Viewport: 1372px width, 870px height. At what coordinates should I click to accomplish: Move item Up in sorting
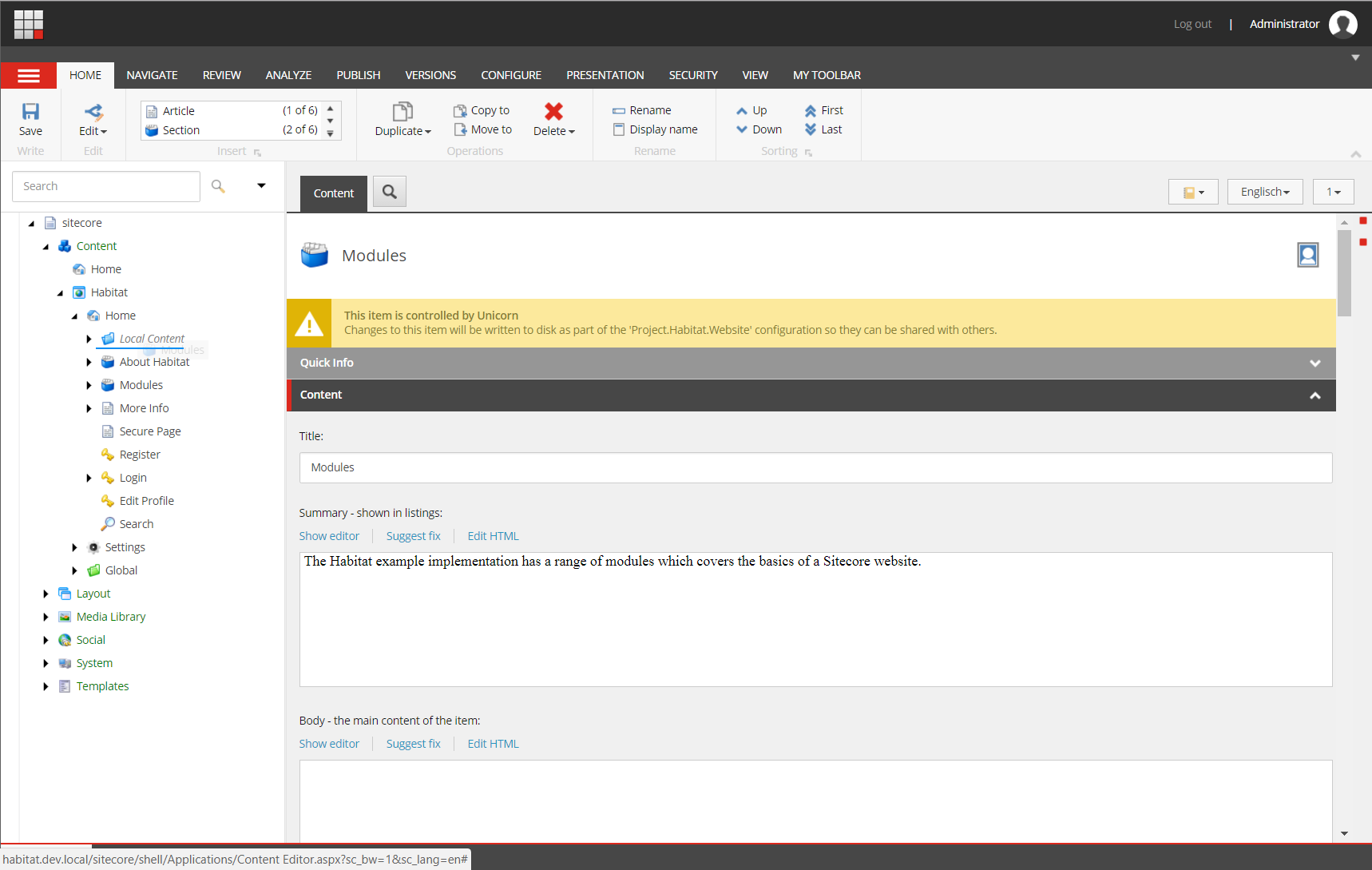pyautogui.click(x=751, y=110)
